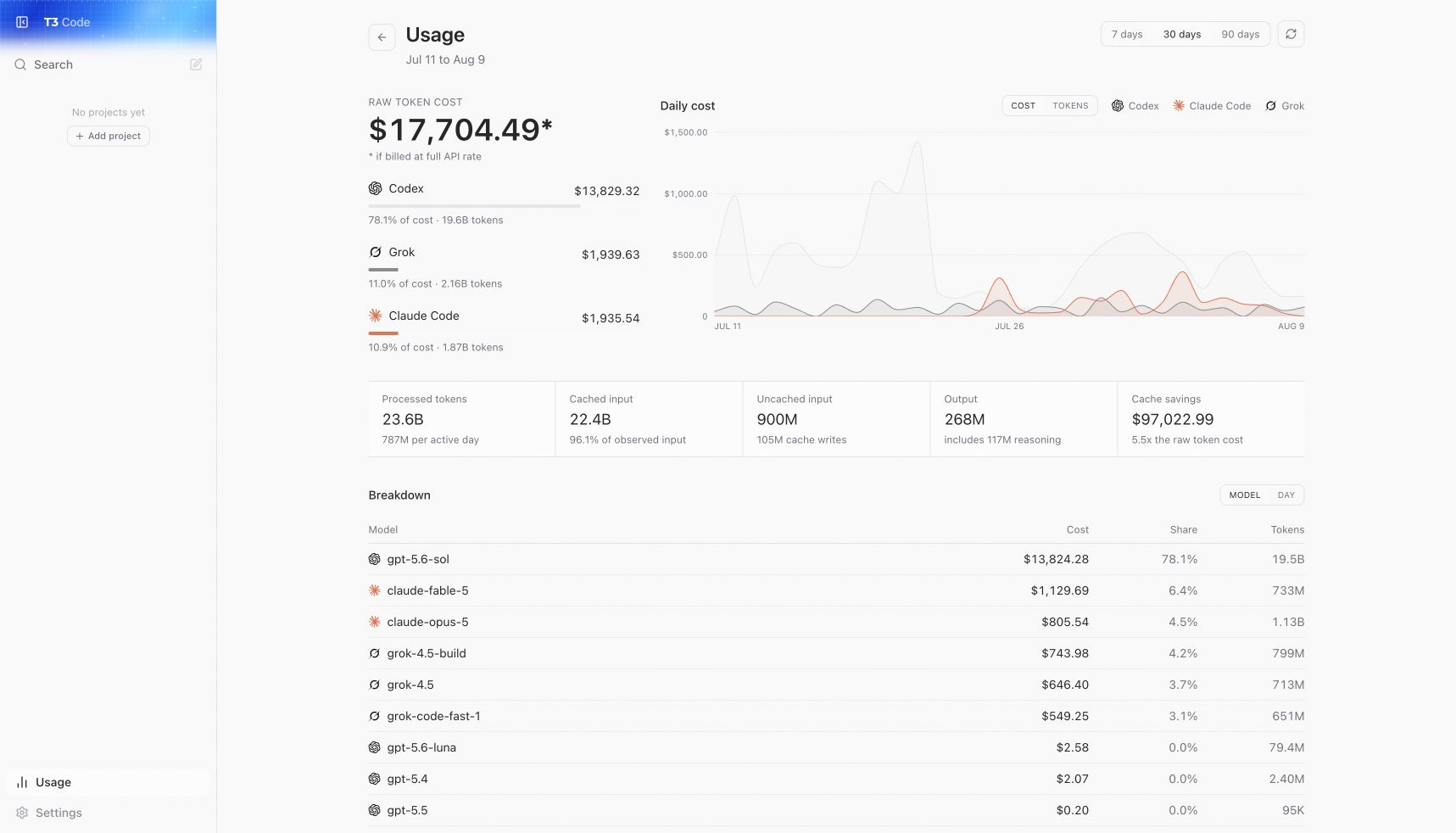
Task: Select the claude-opus-5 model name
Action: click(x=427, y=622)
